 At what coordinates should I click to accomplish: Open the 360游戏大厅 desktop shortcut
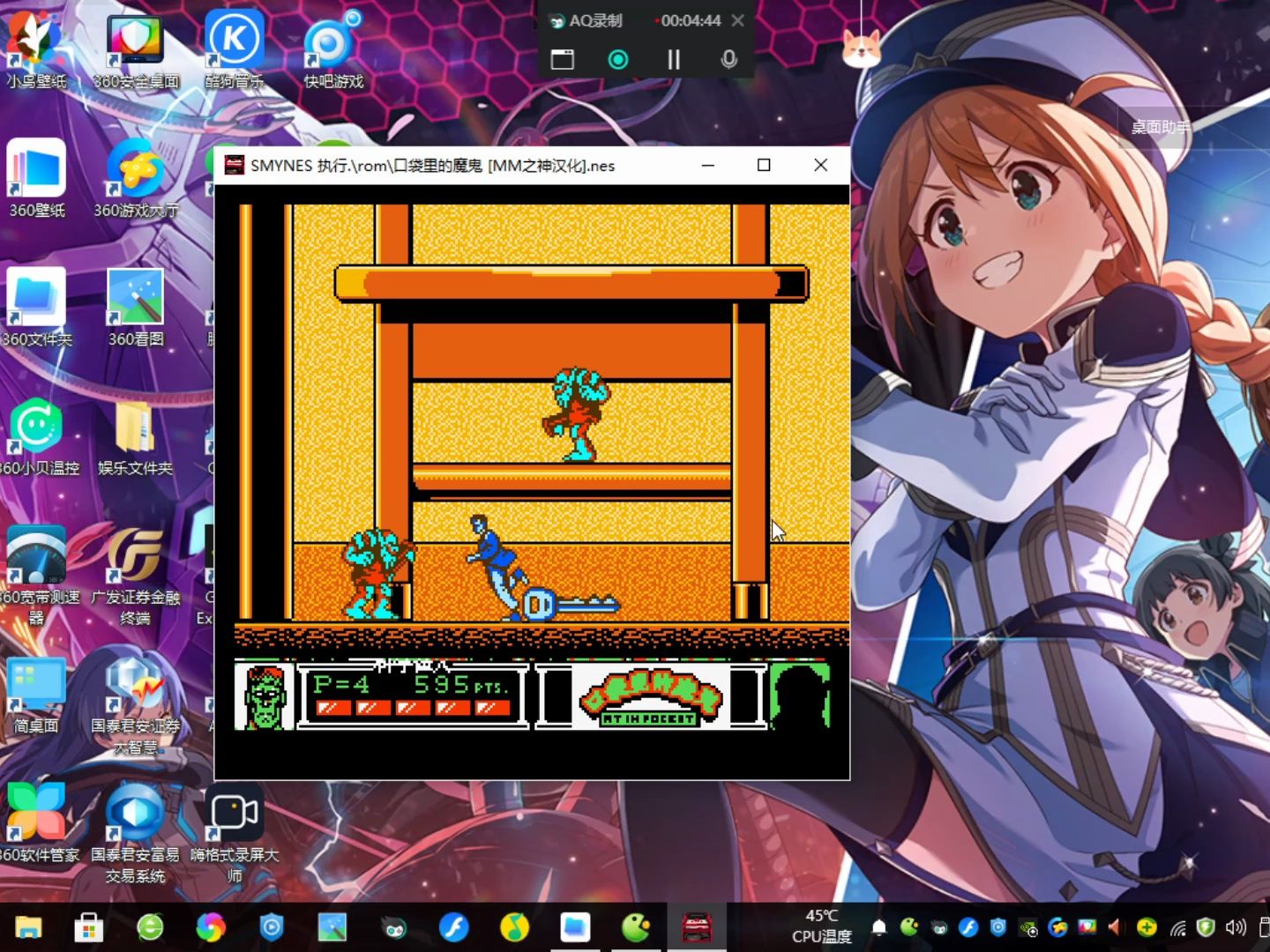[136, 179]
